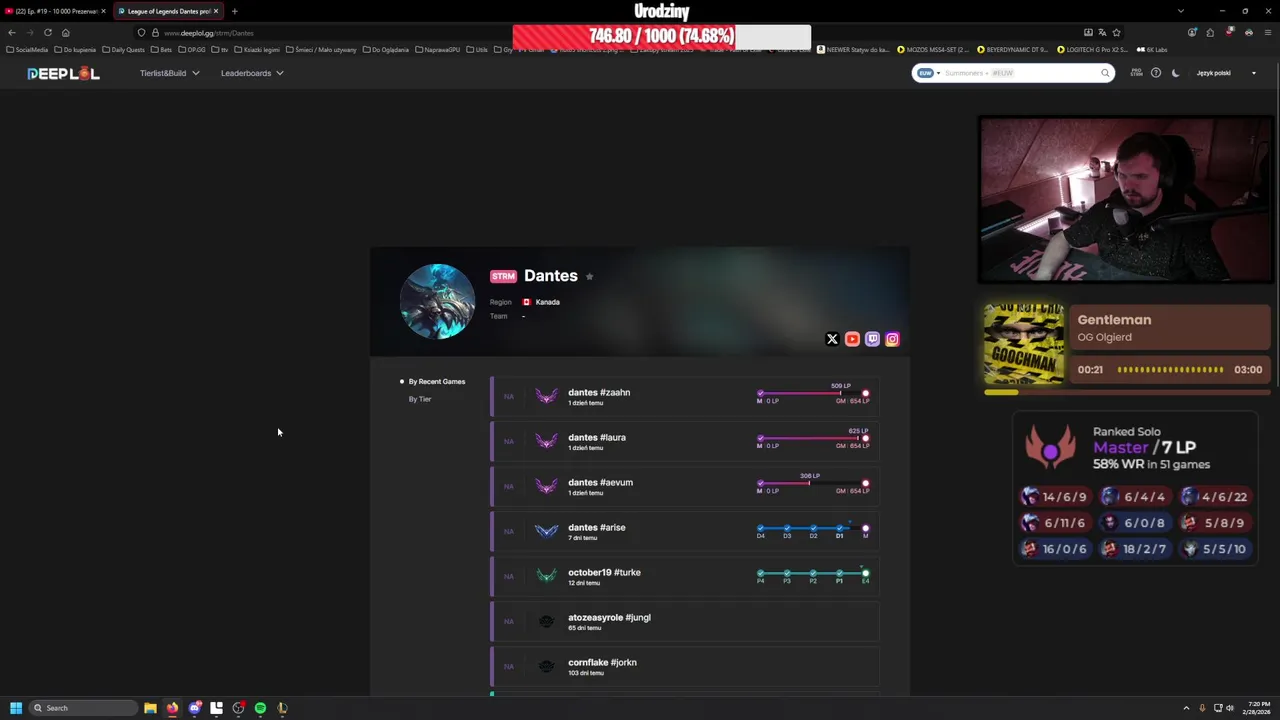Image resolution: width=1280 pixels, height=720 pixels.
Task: Expand the Tierlist&Build dropdown
Action: pyautogui.click(x=169, y=73)
